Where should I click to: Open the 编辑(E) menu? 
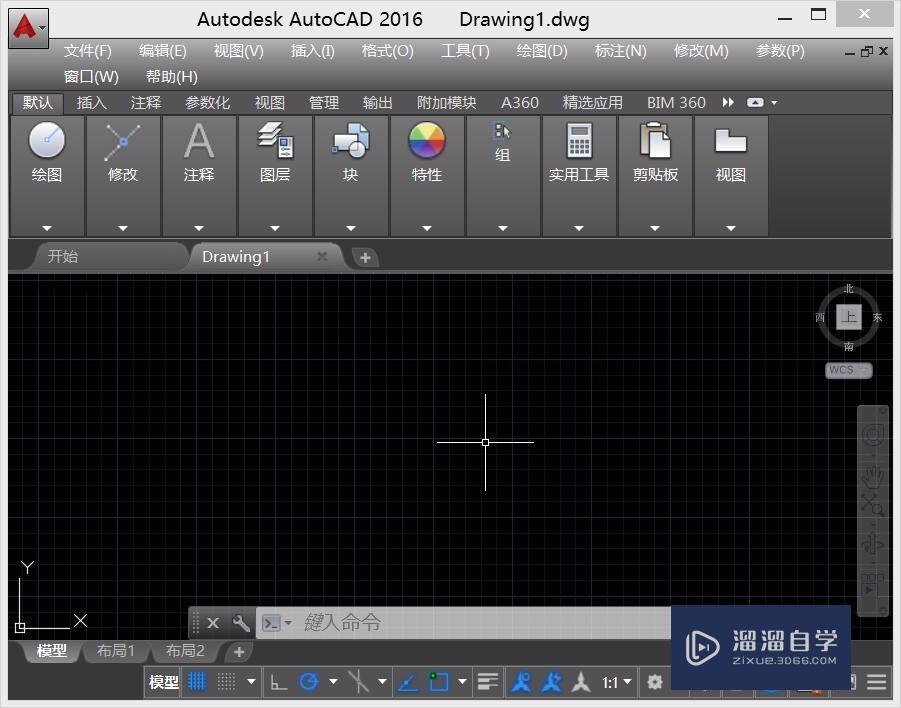coord(163,51)
